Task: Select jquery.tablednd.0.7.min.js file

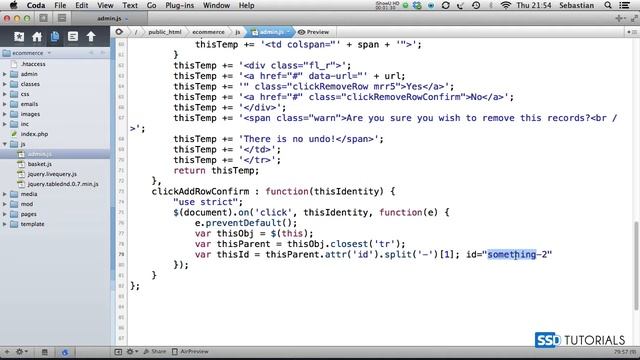Action: coord(63,184)
